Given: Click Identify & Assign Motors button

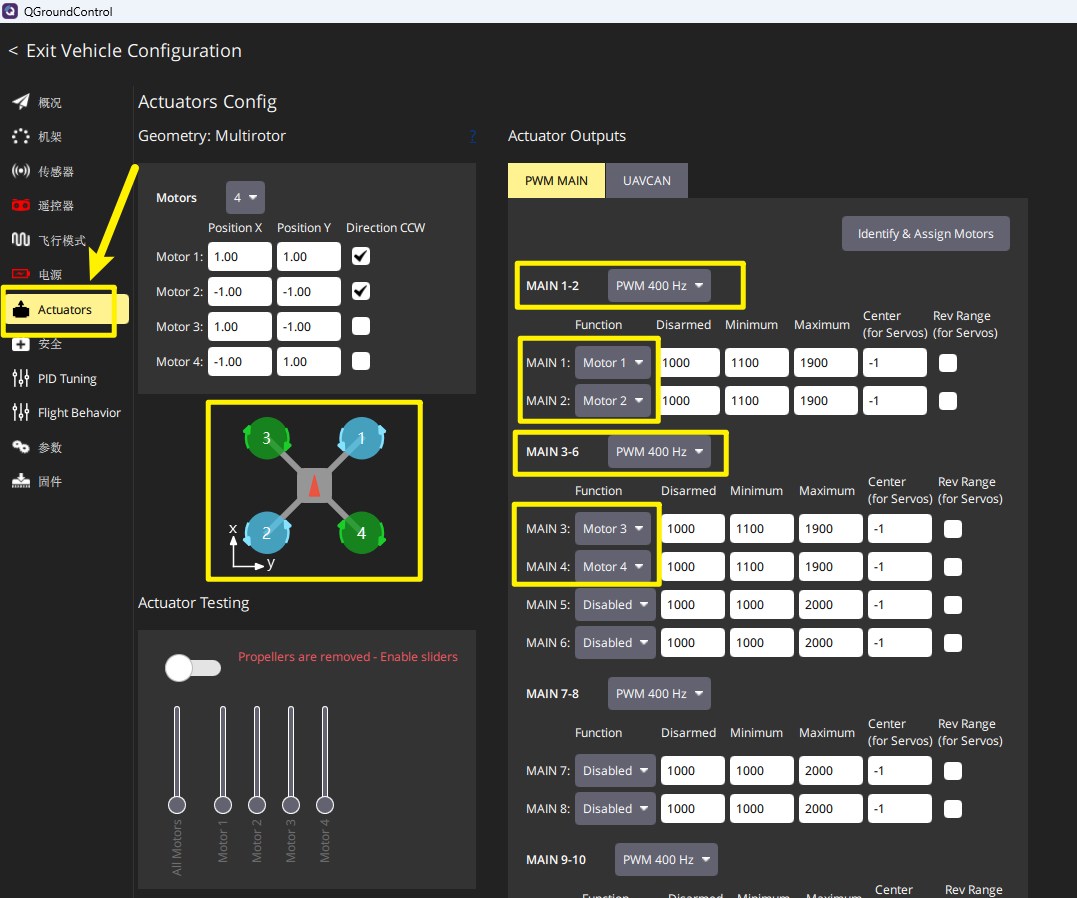Looking at the screenshot, I should (x=925, y=234).
